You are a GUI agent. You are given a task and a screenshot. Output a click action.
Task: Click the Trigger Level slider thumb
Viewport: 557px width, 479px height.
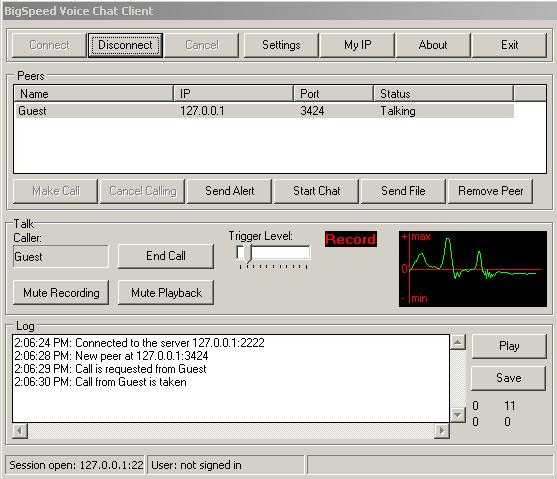point(248,254)
